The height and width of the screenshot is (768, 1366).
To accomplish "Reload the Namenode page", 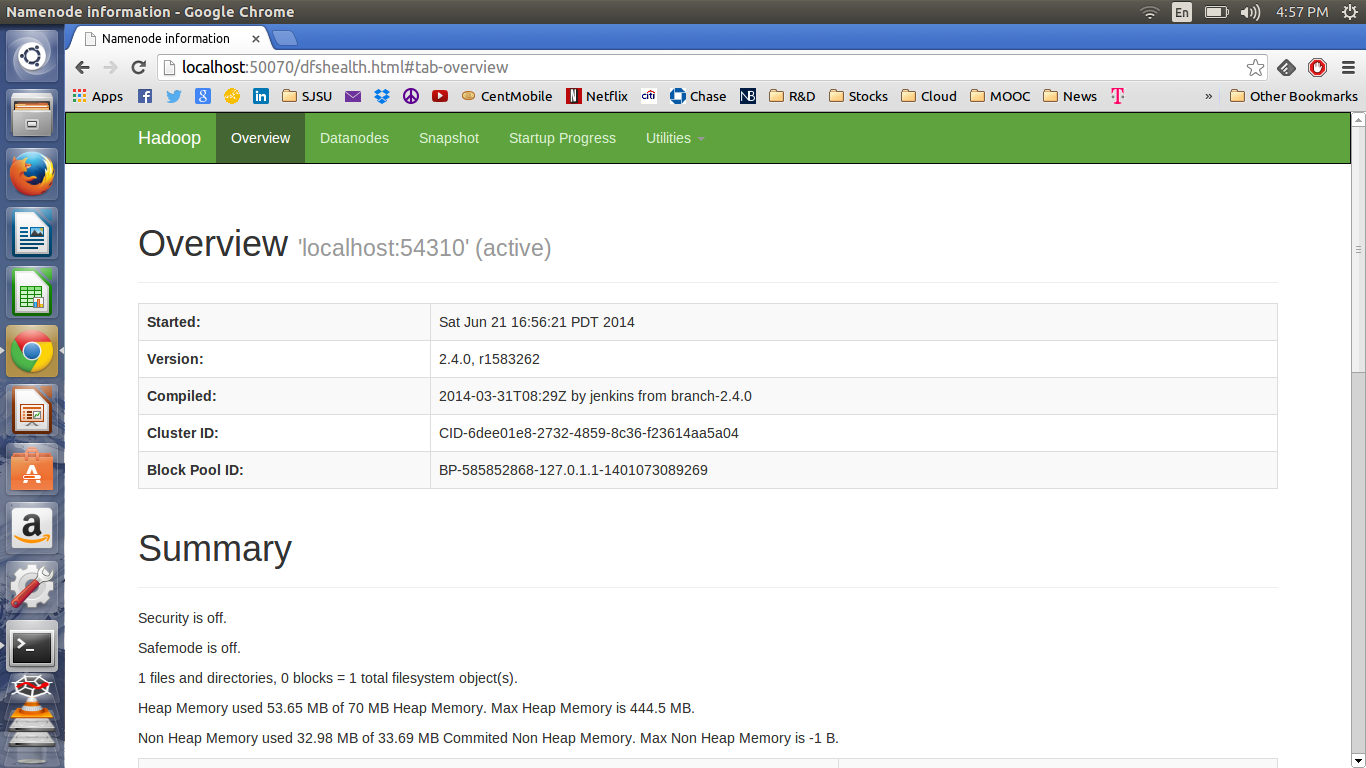I will (x=139, y=67).
